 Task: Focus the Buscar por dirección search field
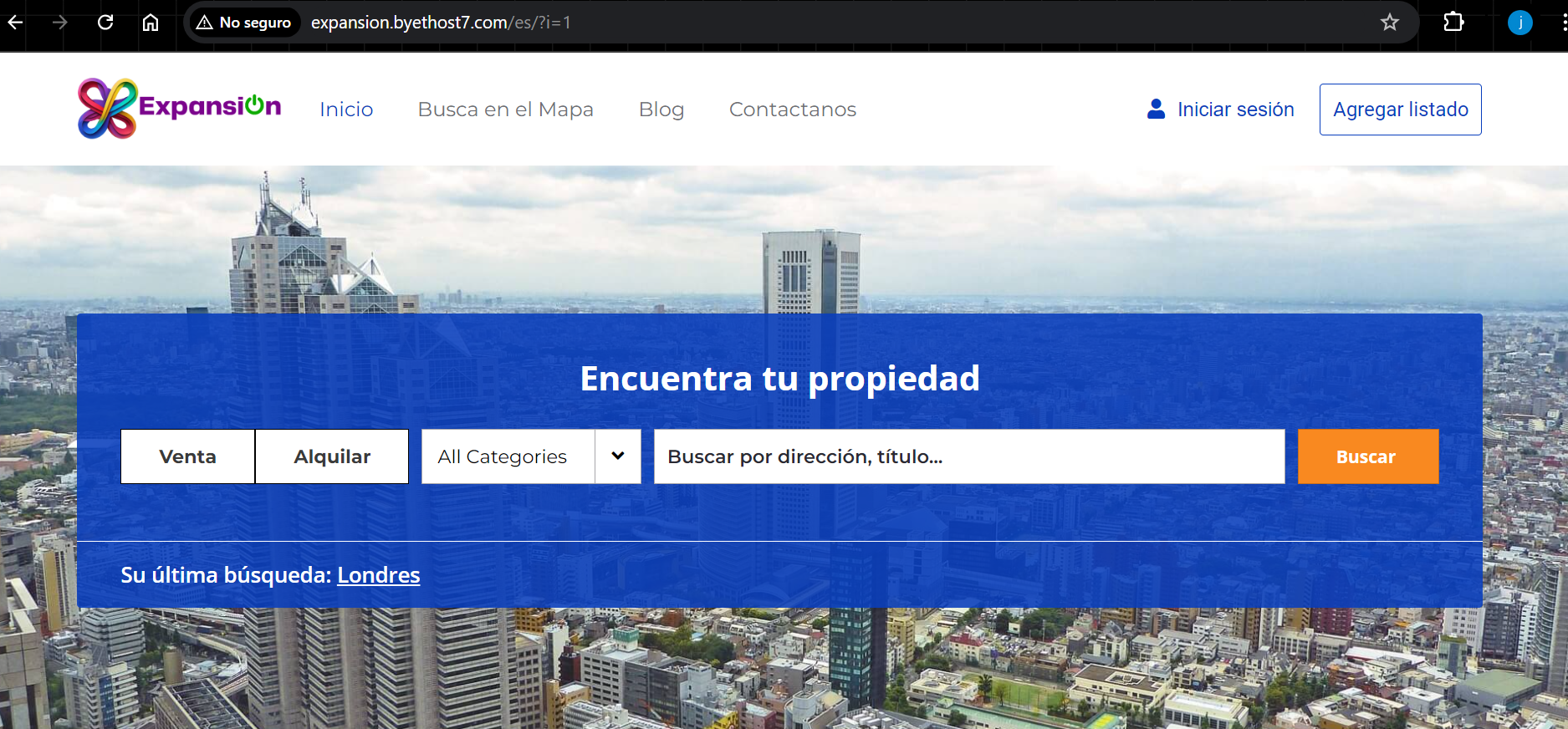[x=969, y=456]
